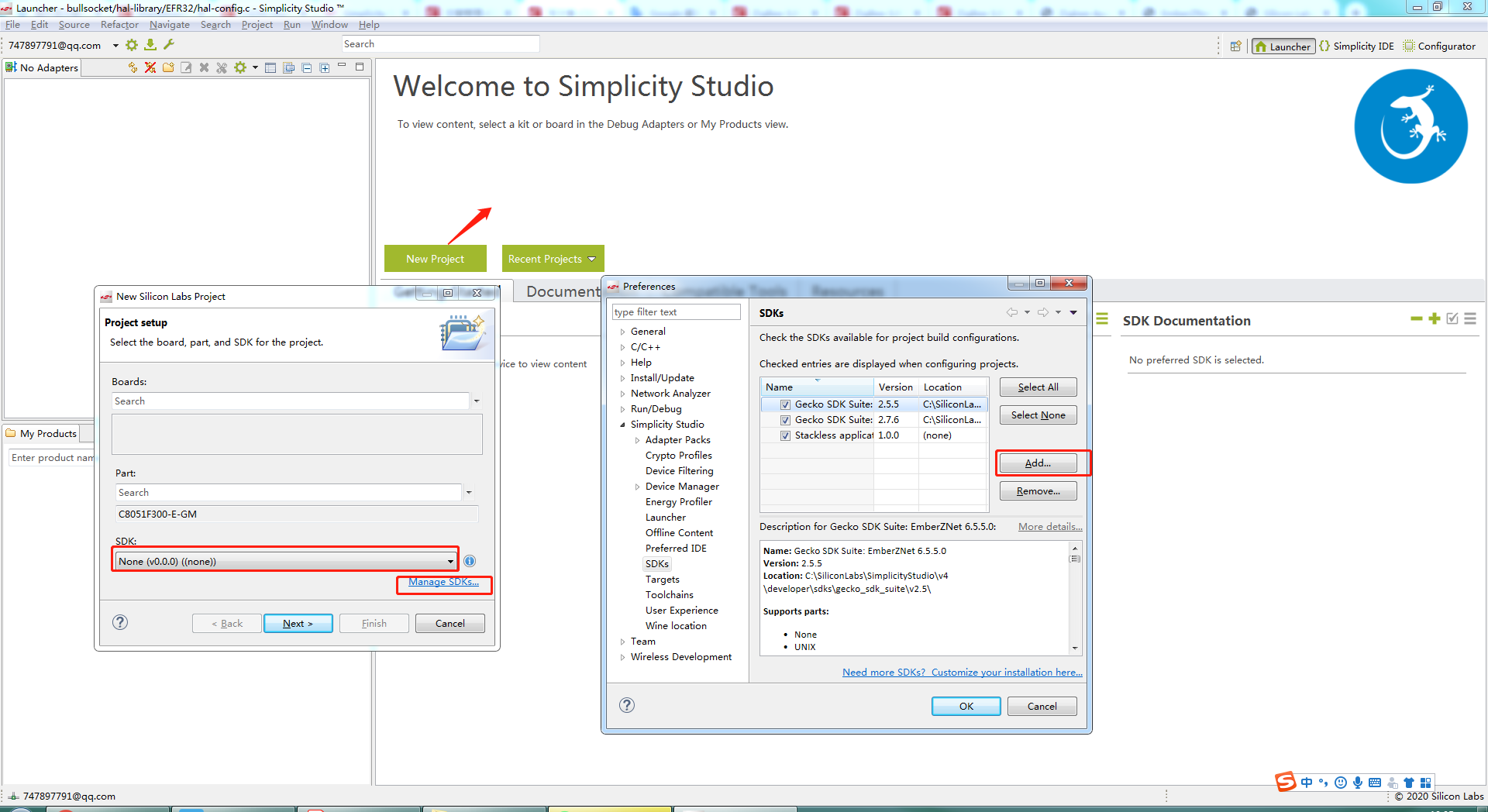Click the red-crossed disconnect adapters icon
This screenshot has width=1488, height=812.
coord(150,67)
